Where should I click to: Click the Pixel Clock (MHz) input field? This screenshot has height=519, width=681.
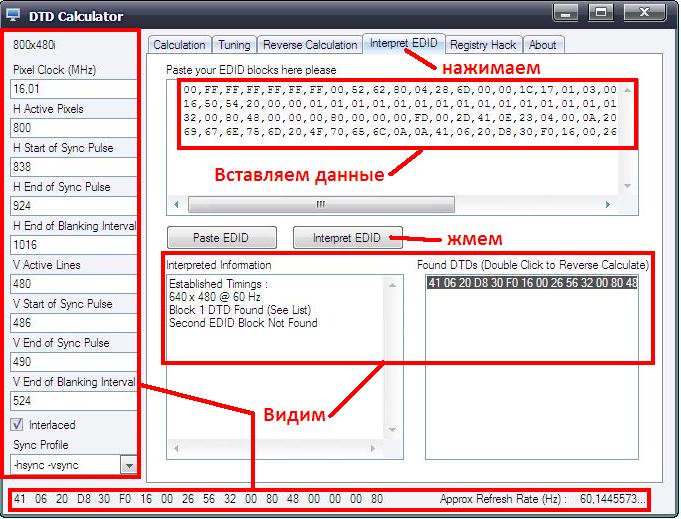[73, 89]
